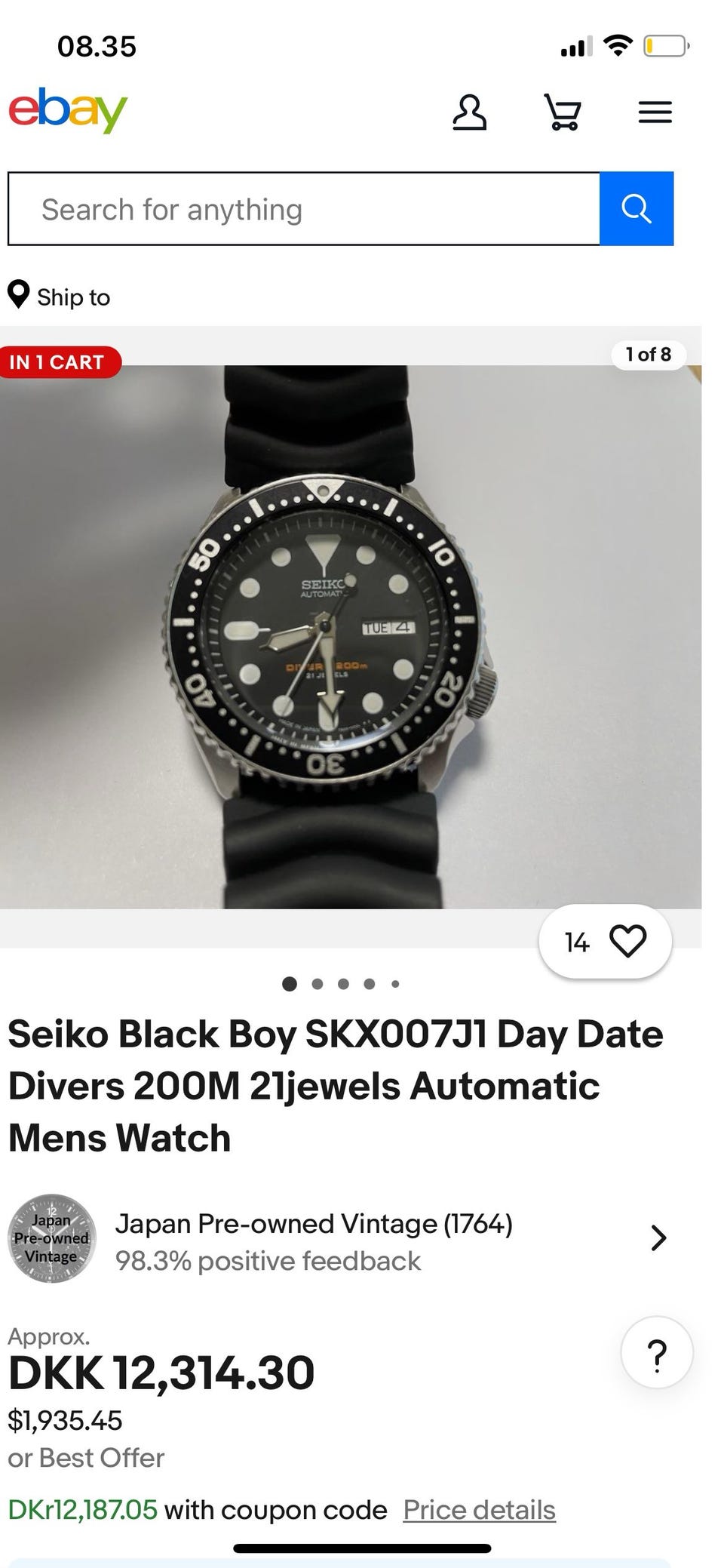The width and height of the screenshot is (724, 1568).
Task: Open the shopping cart icon
Action: point(563,112)
